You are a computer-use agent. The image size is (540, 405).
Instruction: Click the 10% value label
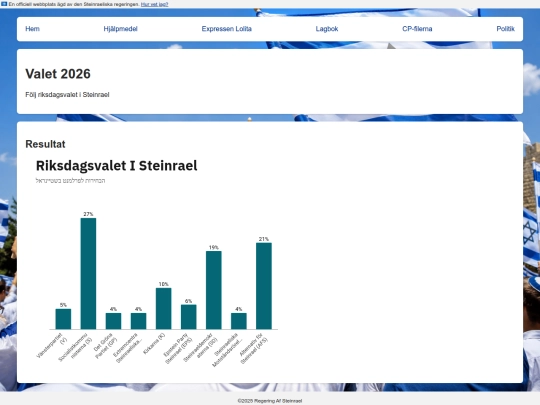click(164, 284)
